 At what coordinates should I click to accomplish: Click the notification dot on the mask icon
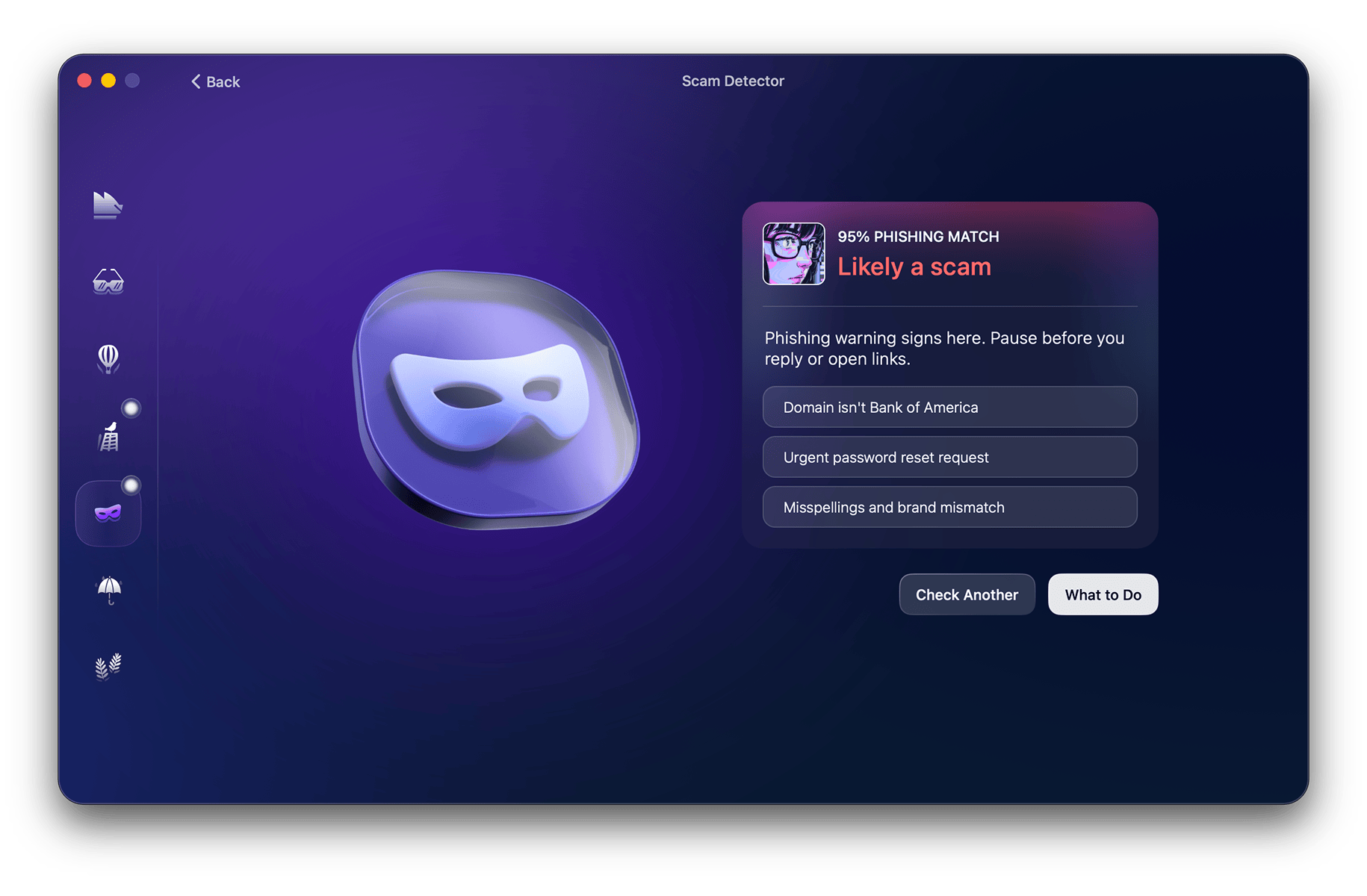131,485
